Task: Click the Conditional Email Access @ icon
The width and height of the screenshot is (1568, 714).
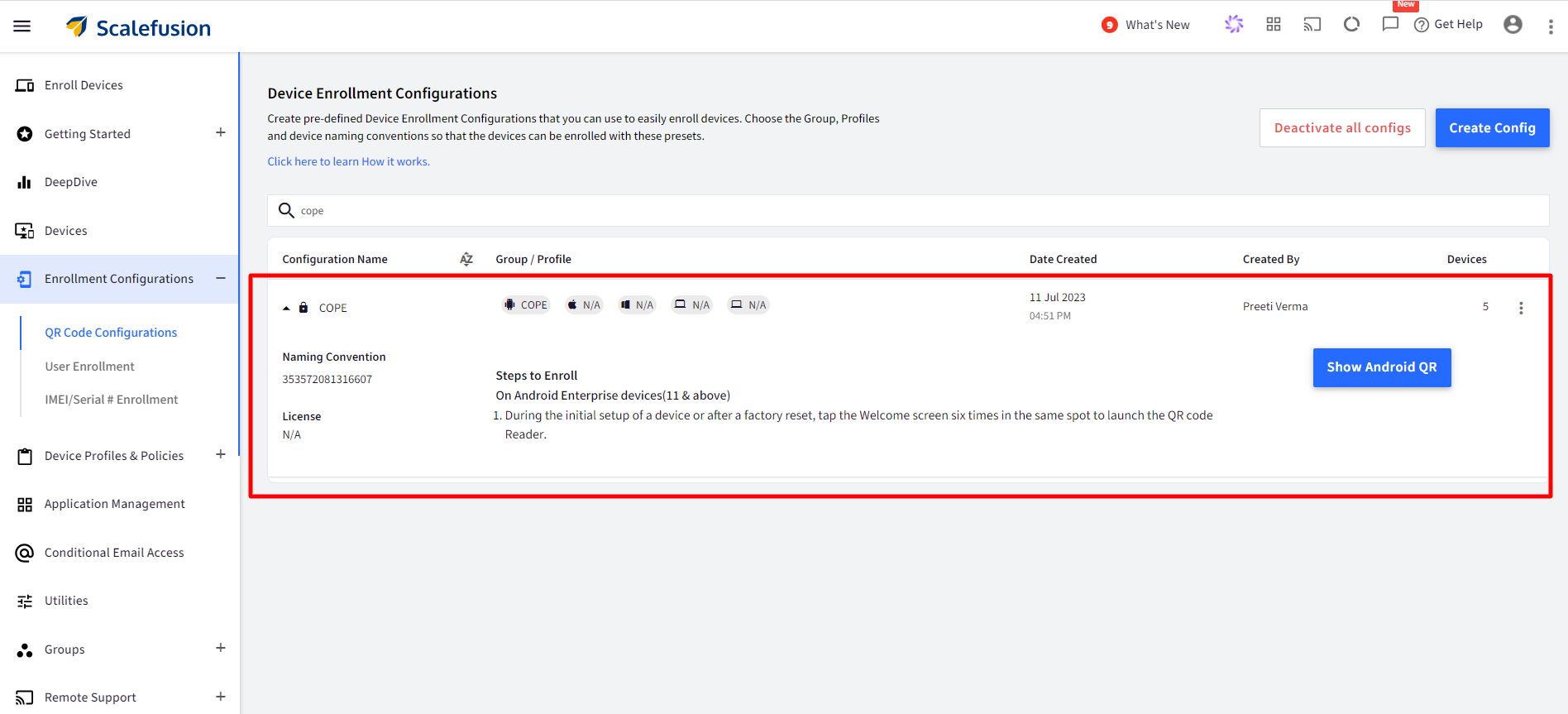Action: (x=25, y=553)
